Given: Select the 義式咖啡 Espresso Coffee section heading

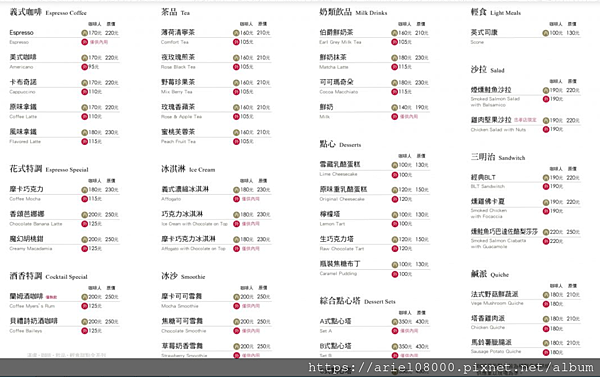Looking at the screenshot, I should 48,12.
